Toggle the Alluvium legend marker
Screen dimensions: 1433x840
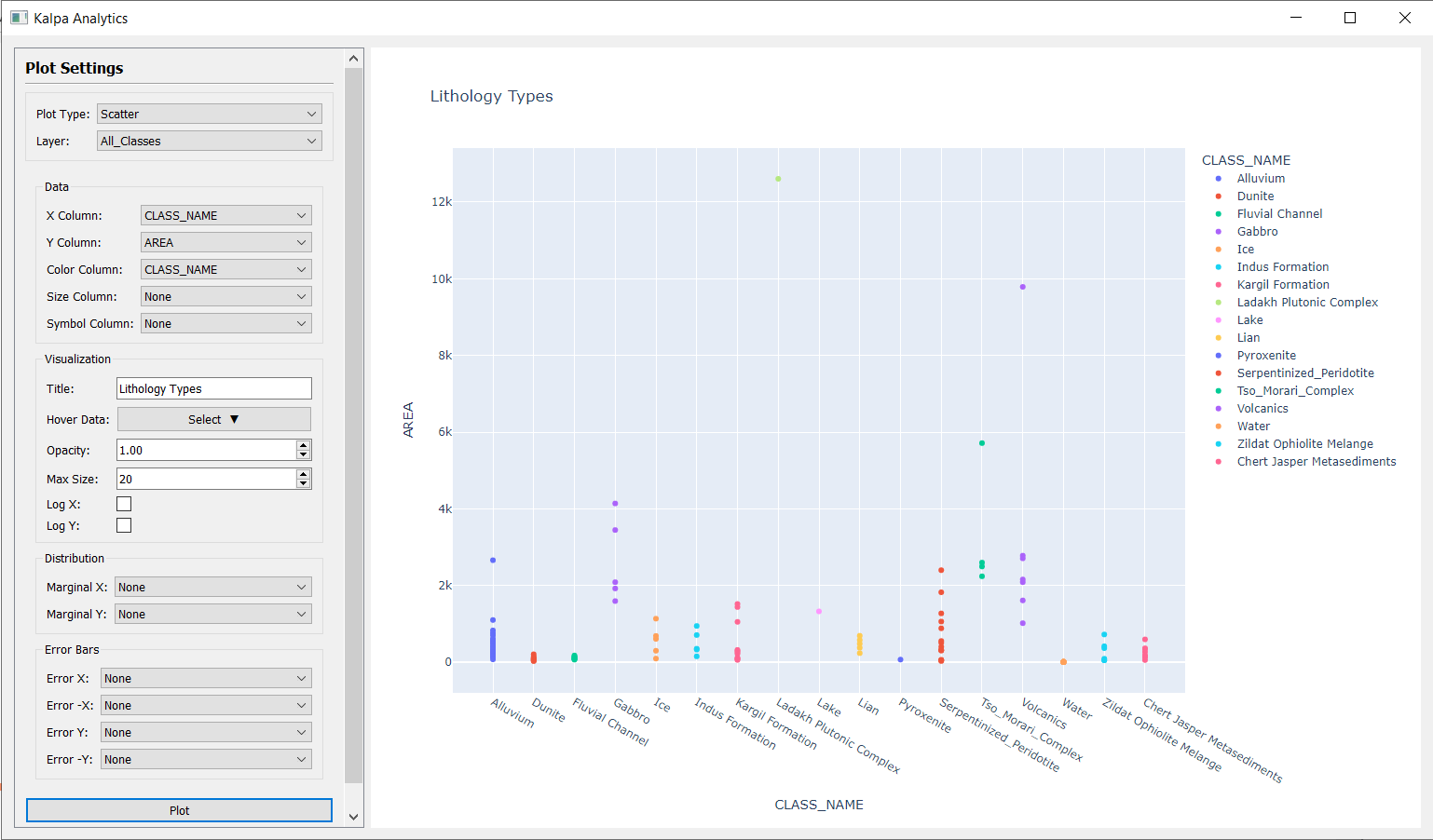pos(1219,179)
